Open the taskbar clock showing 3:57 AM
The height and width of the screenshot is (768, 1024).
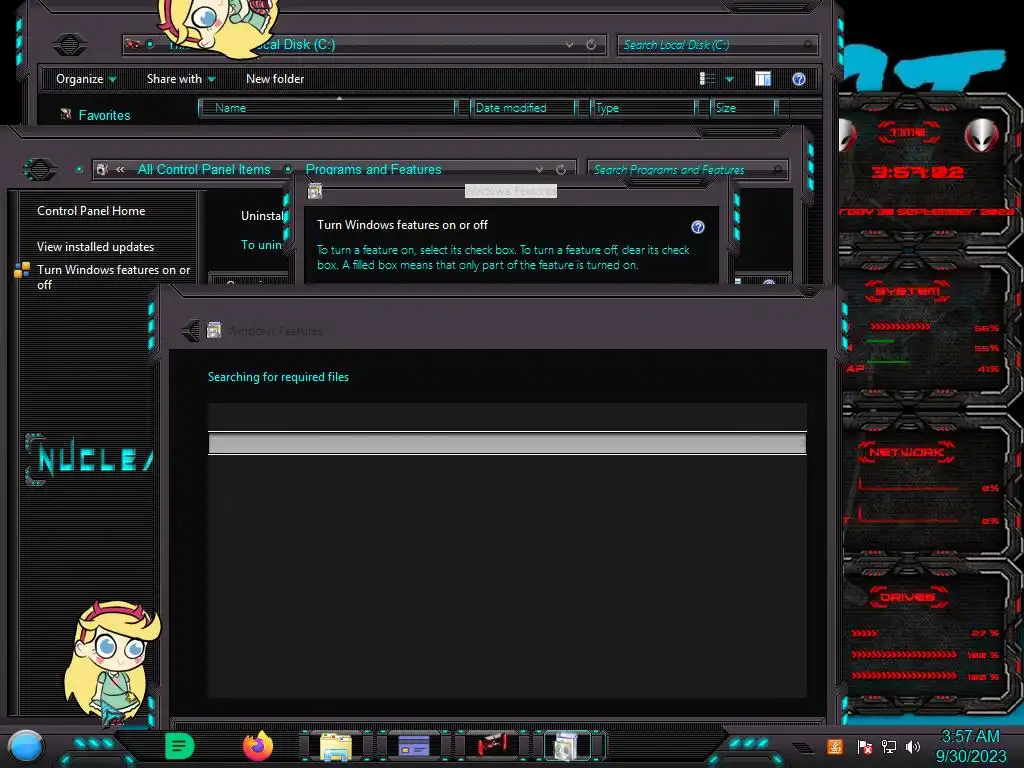point(970,746)
